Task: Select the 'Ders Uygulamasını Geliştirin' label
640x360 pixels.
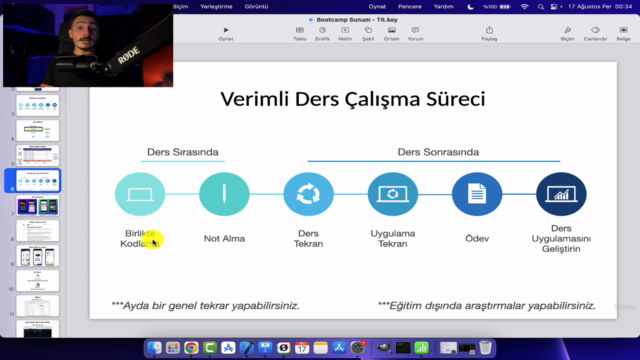Action: [x=561, y=238]
